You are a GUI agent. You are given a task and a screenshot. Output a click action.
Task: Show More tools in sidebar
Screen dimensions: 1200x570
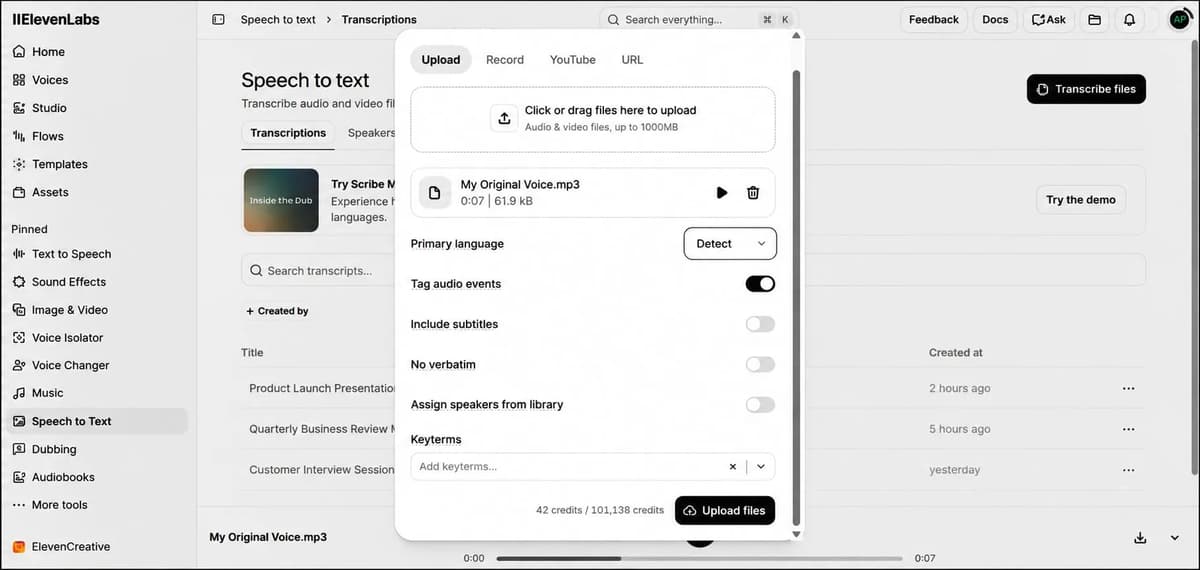[x=59, y=505]
